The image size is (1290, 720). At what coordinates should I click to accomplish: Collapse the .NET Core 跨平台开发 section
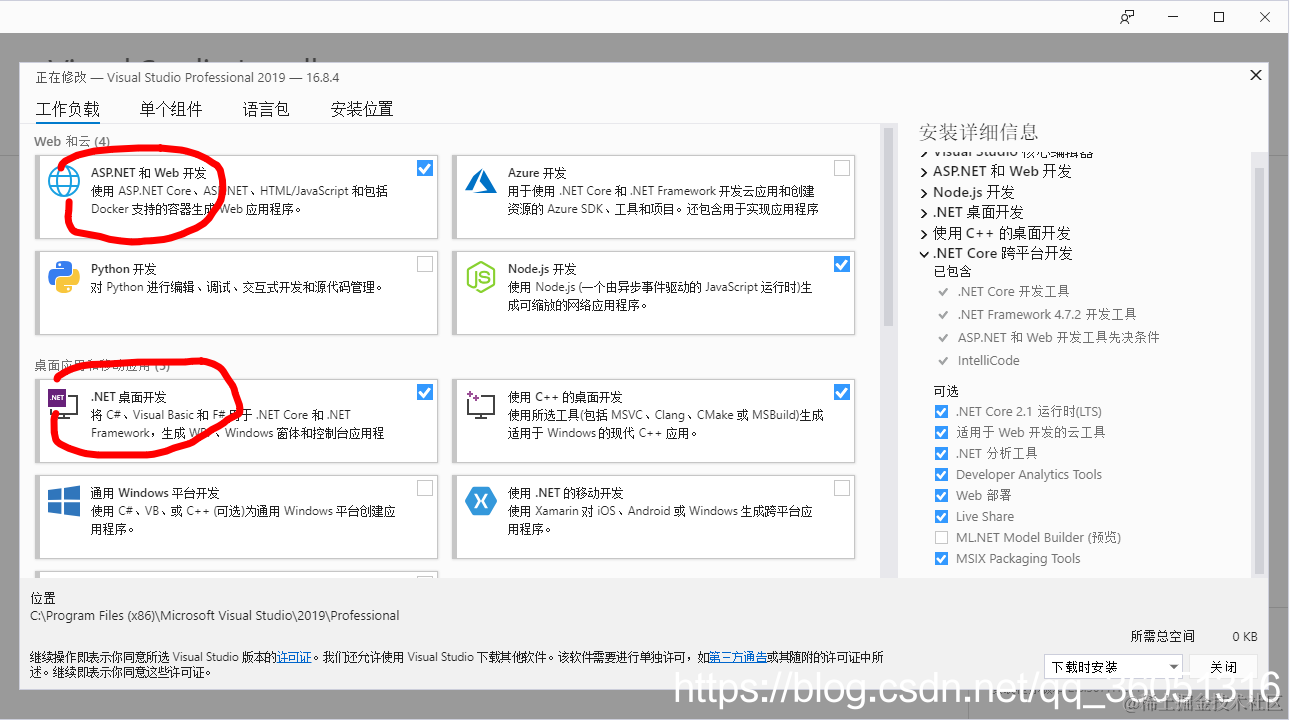924,254
